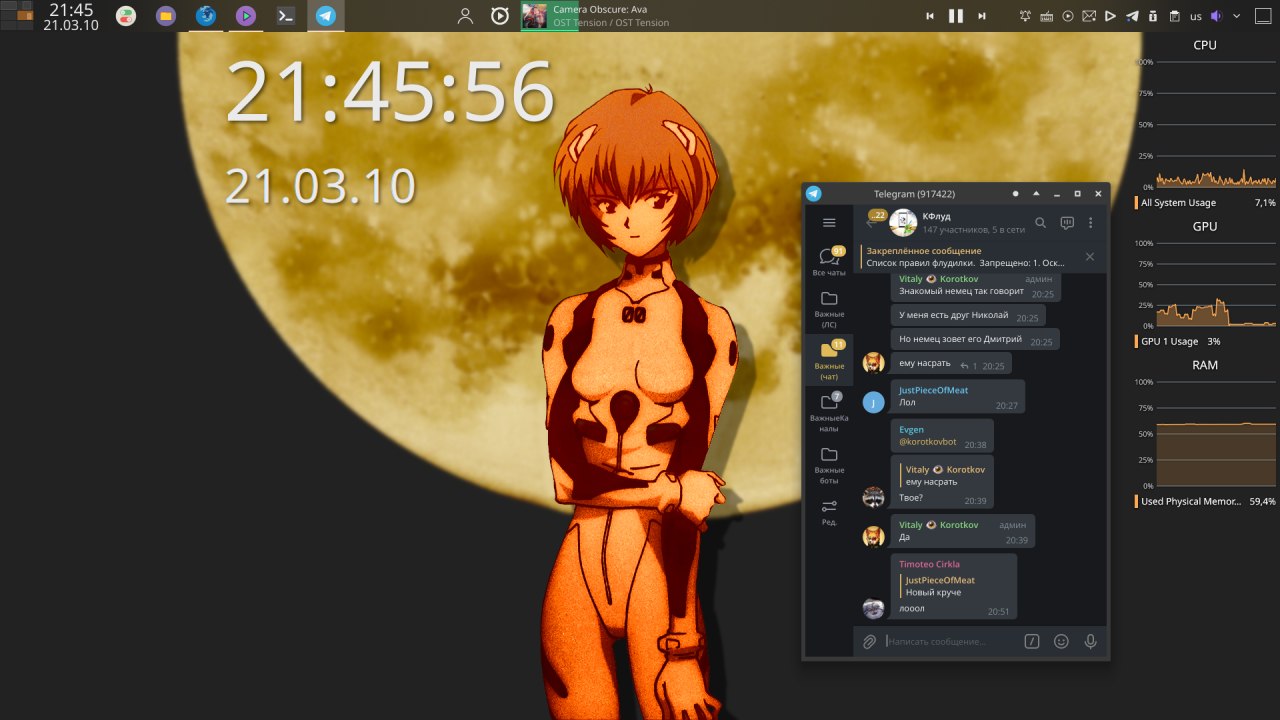Open the bot commands slash icon
Screen dimensions: 1280x720
(x=1032, y=641)
